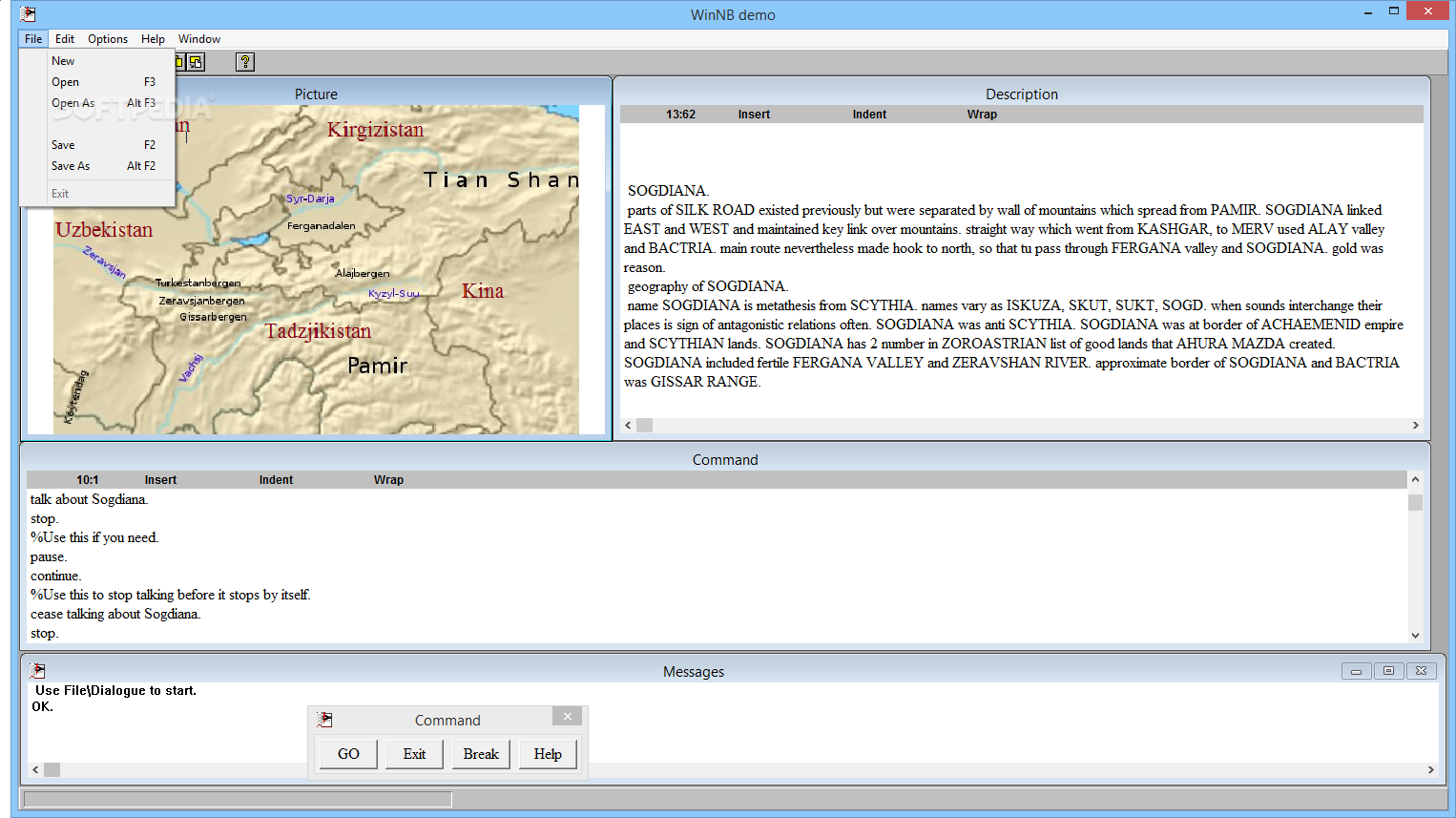Click the bottom status bar field
Image resolution: width=1456 pixels, height=818 pixels.
(238, 799)
